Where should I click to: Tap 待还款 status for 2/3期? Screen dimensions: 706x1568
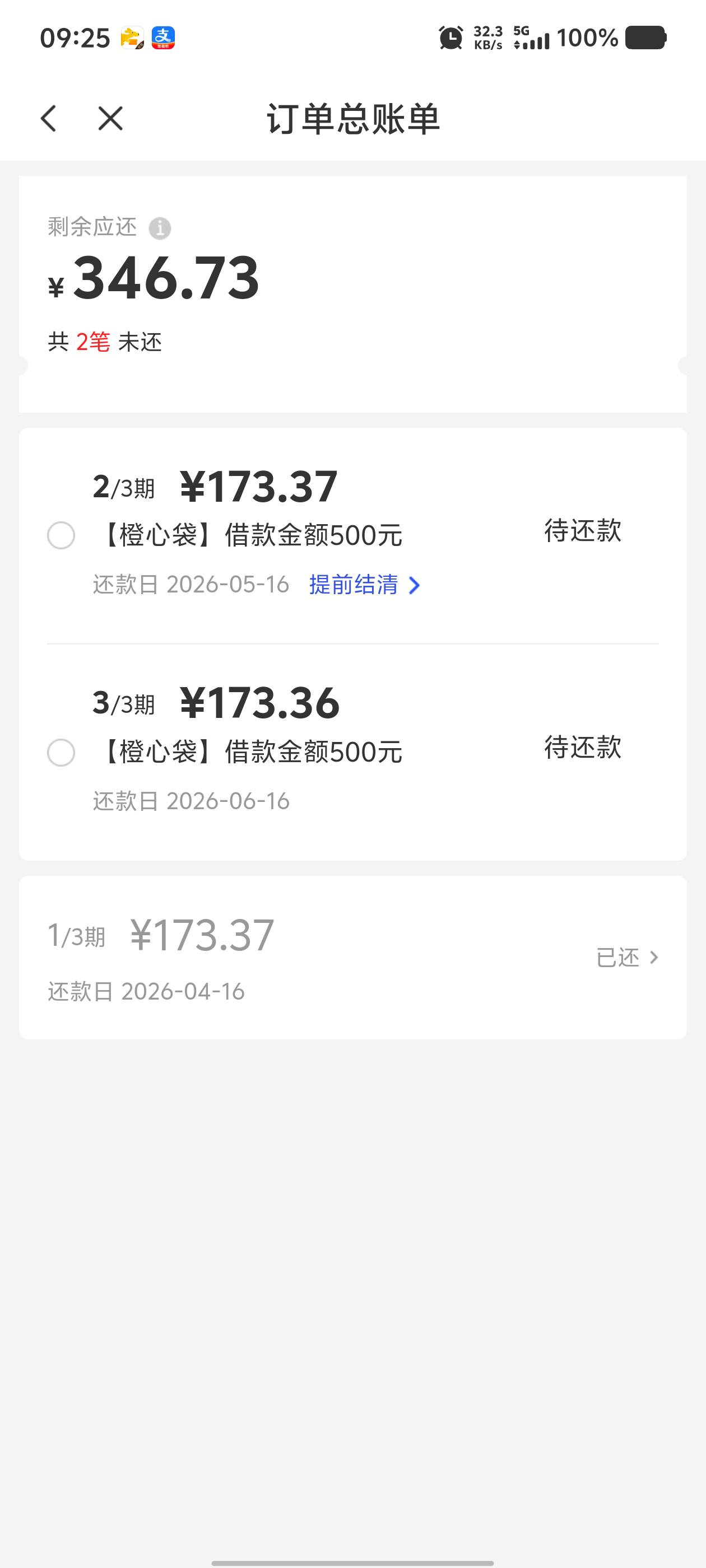click(582, 530)
